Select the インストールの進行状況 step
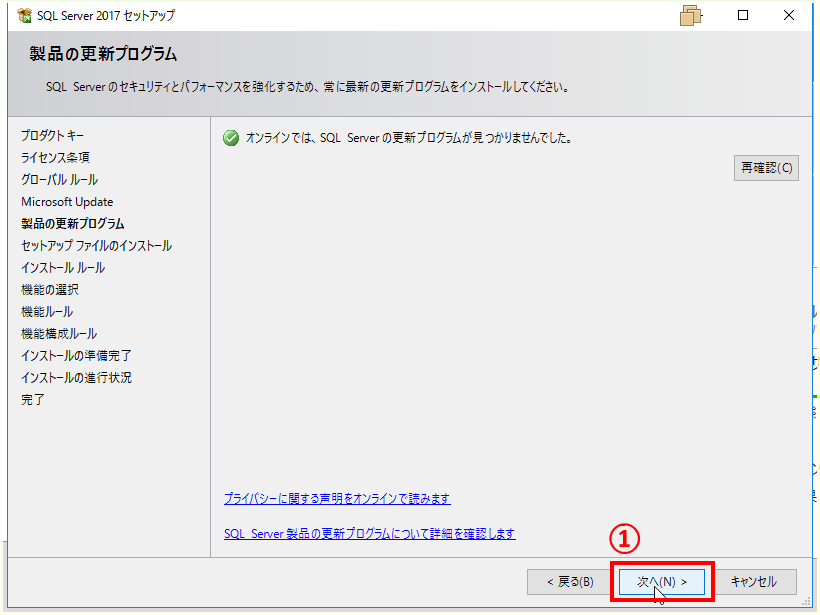Screen dimensions: 820x615 76,377
